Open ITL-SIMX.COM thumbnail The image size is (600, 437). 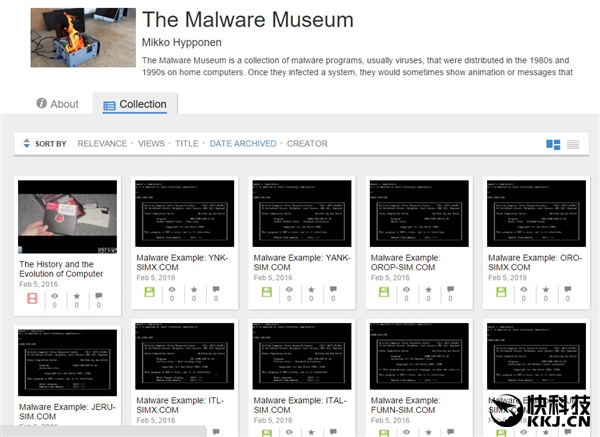pyautogui.click(x=184, y=356)
